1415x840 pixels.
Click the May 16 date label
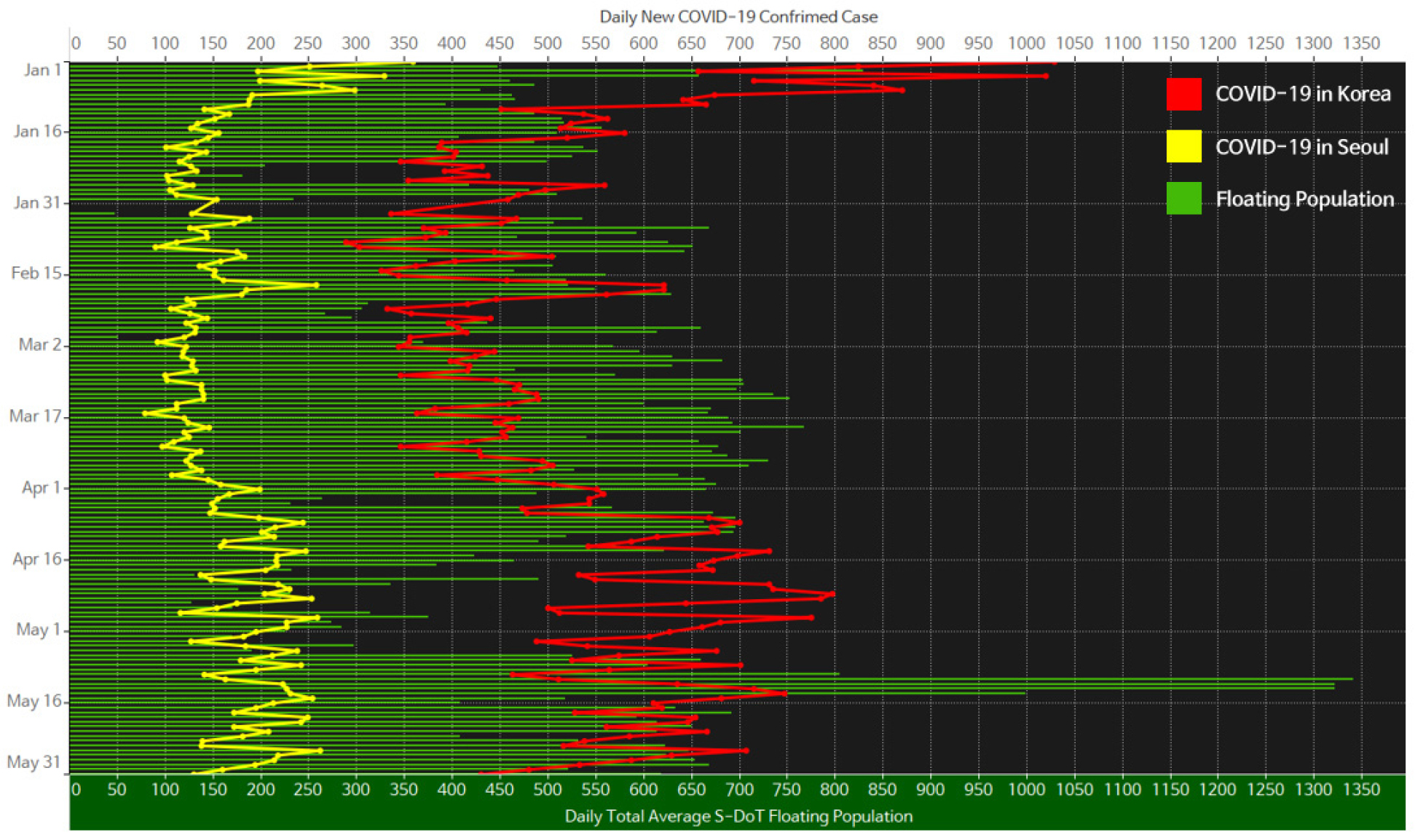33,701
